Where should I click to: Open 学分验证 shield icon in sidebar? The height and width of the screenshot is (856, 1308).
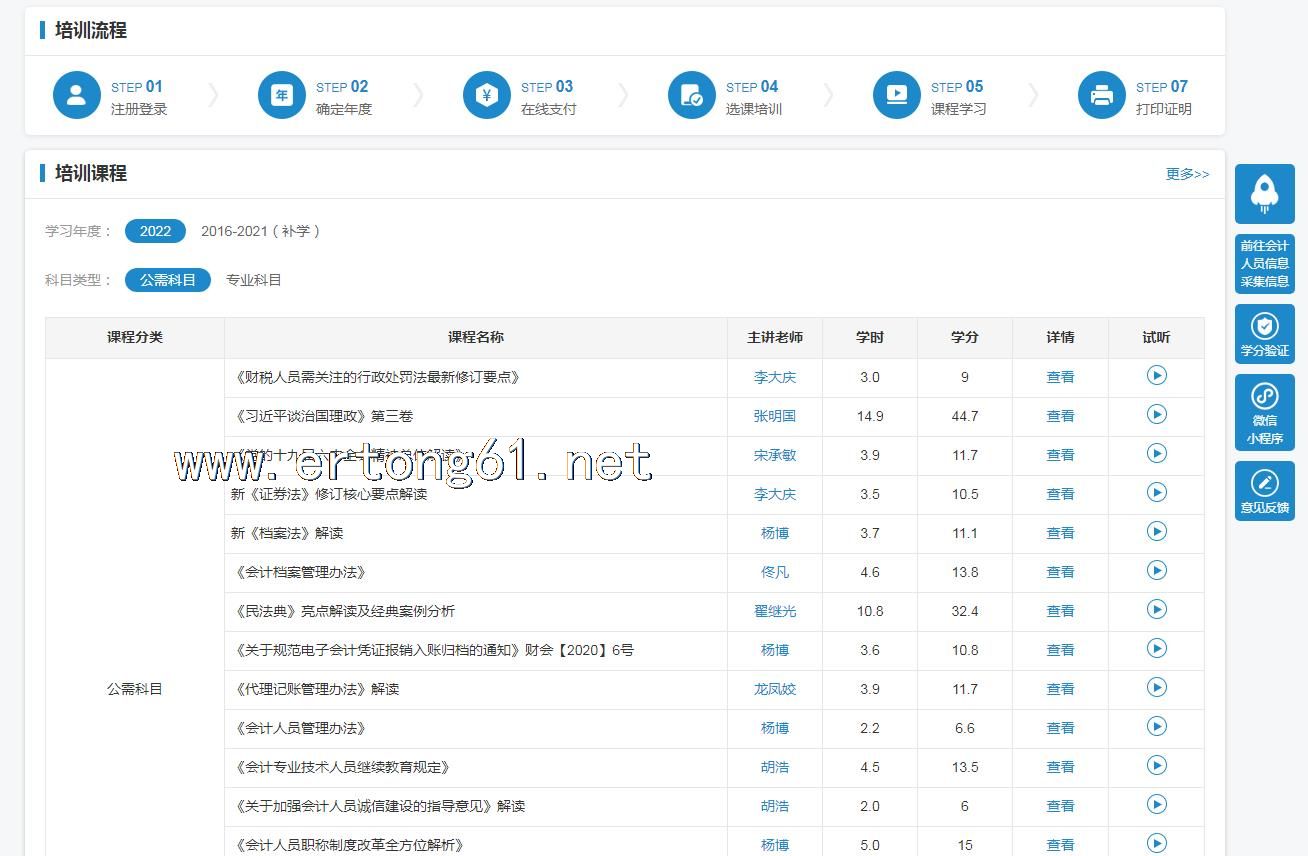point(1264,334)
